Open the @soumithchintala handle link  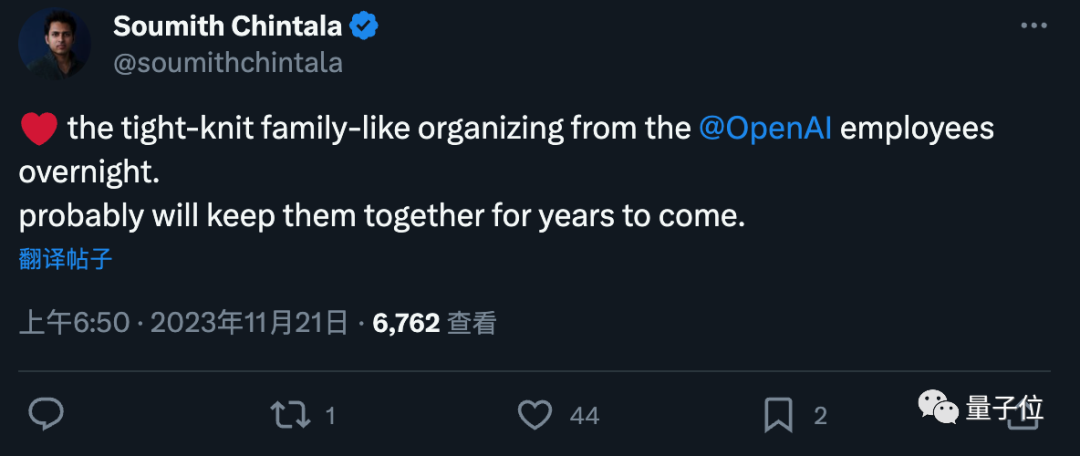tap(228, 62)
